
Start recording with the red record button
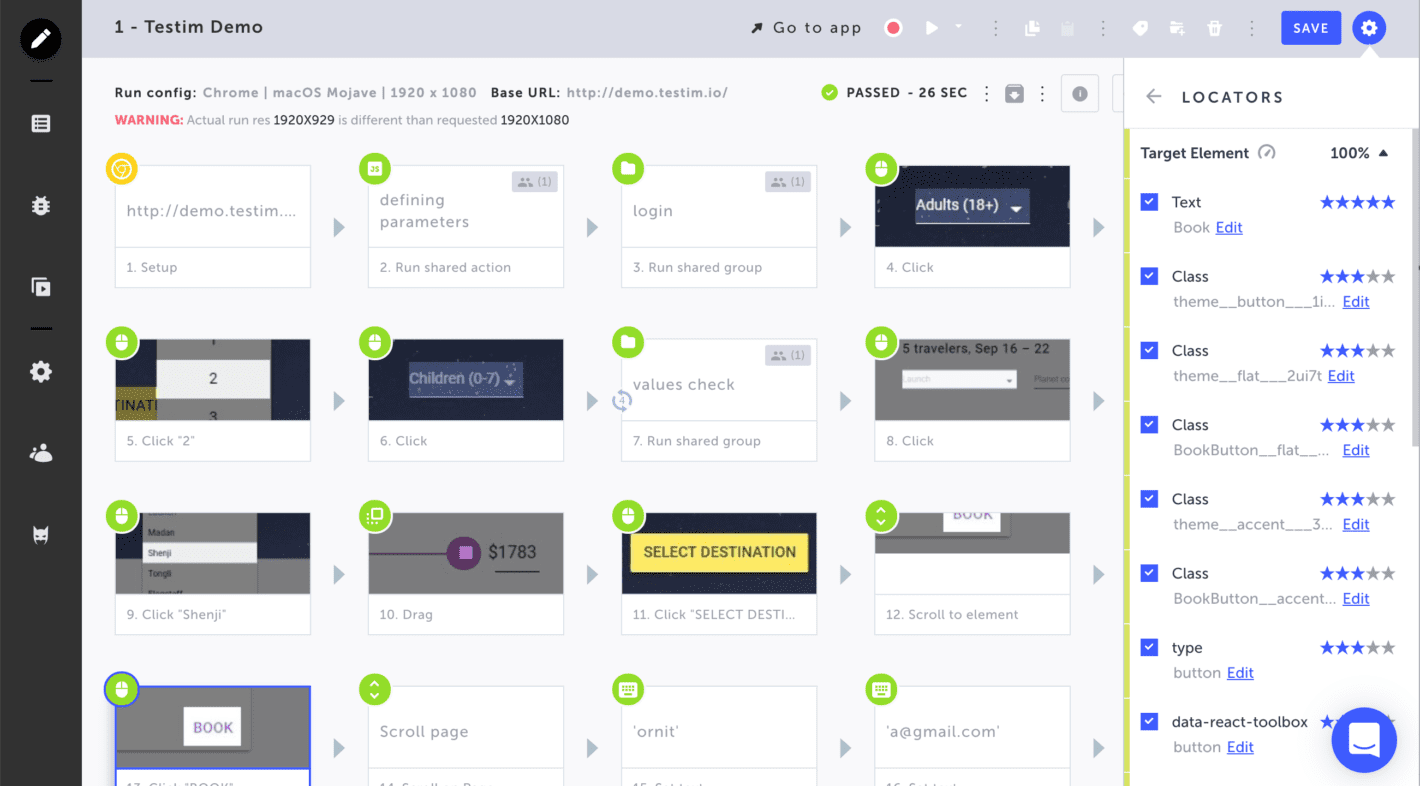click(x=892, y=28)
